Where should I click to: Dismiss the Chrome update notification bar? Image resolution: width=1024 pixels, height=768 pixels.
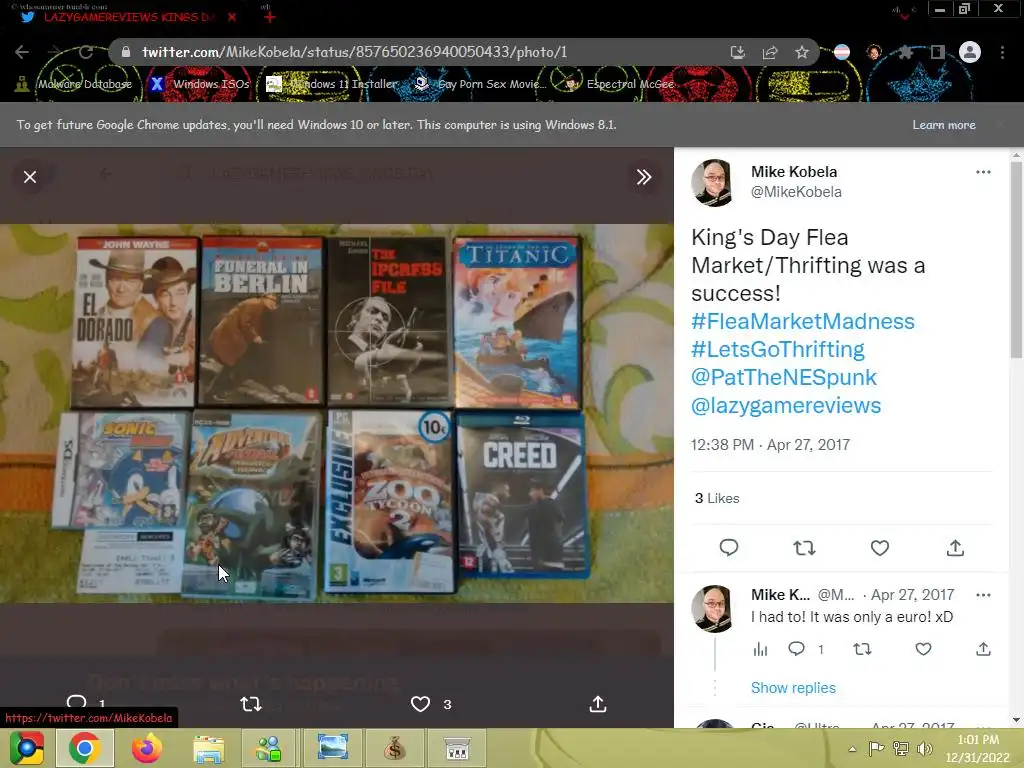[x=1001, y=125]
